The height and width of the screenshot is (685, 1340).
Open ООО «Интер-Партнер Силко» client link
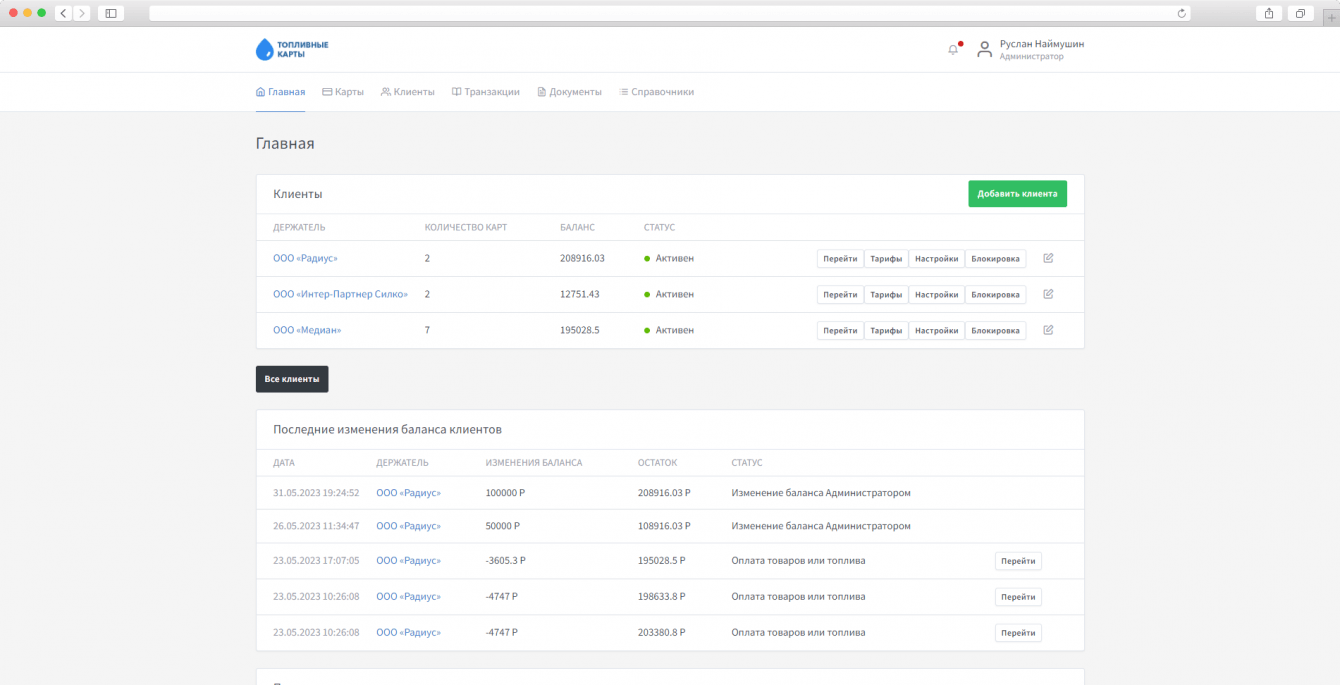pos(340,295)
